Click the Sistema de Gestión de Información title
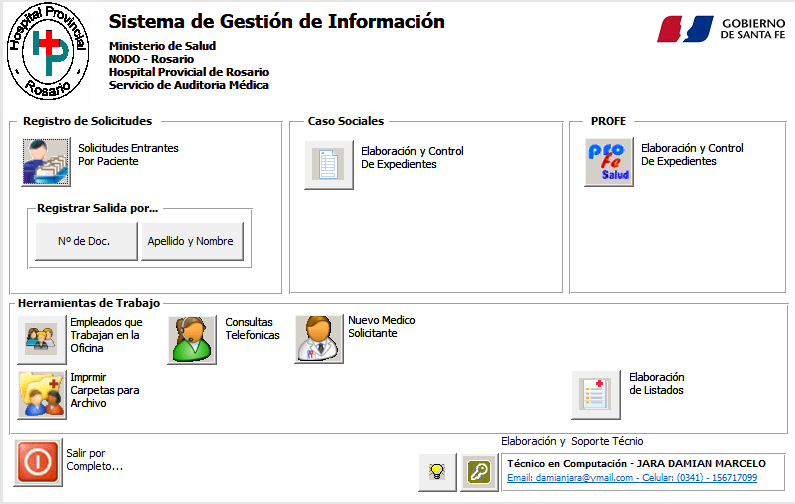The height and width of the screenshot is (504, 795). (277, 21)
